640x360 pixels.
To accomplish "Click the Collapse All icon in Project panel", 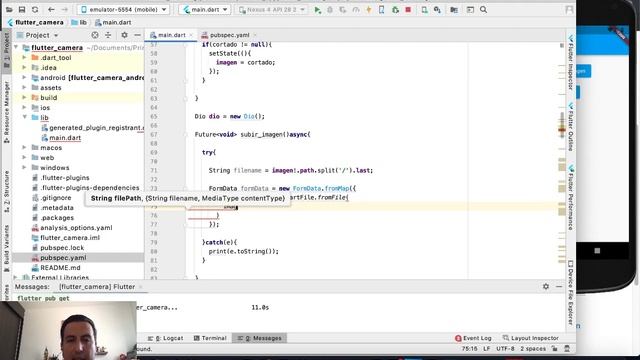I will (x=108, y=35).
